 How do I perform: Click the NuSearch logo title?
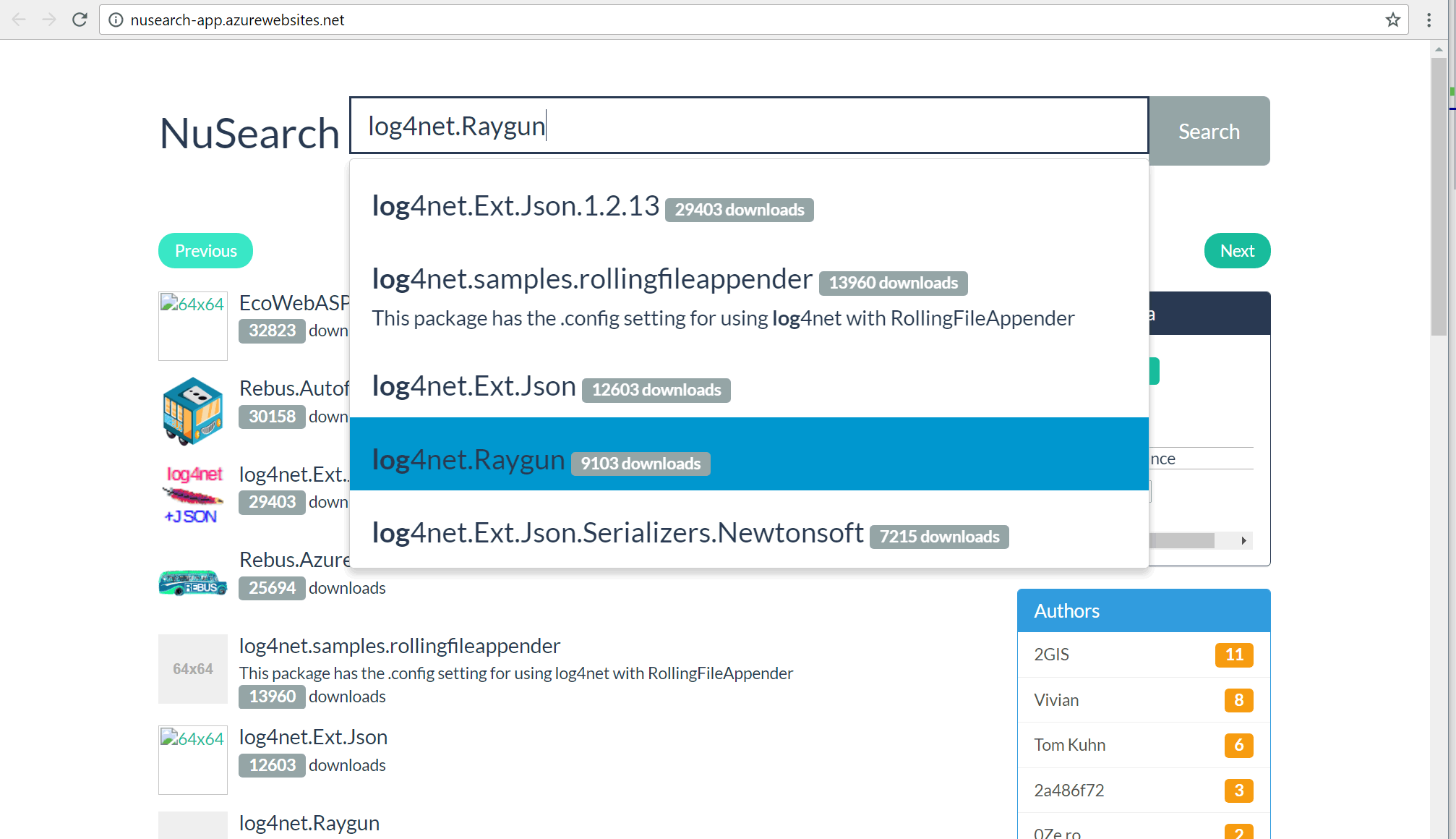(249, 134)
